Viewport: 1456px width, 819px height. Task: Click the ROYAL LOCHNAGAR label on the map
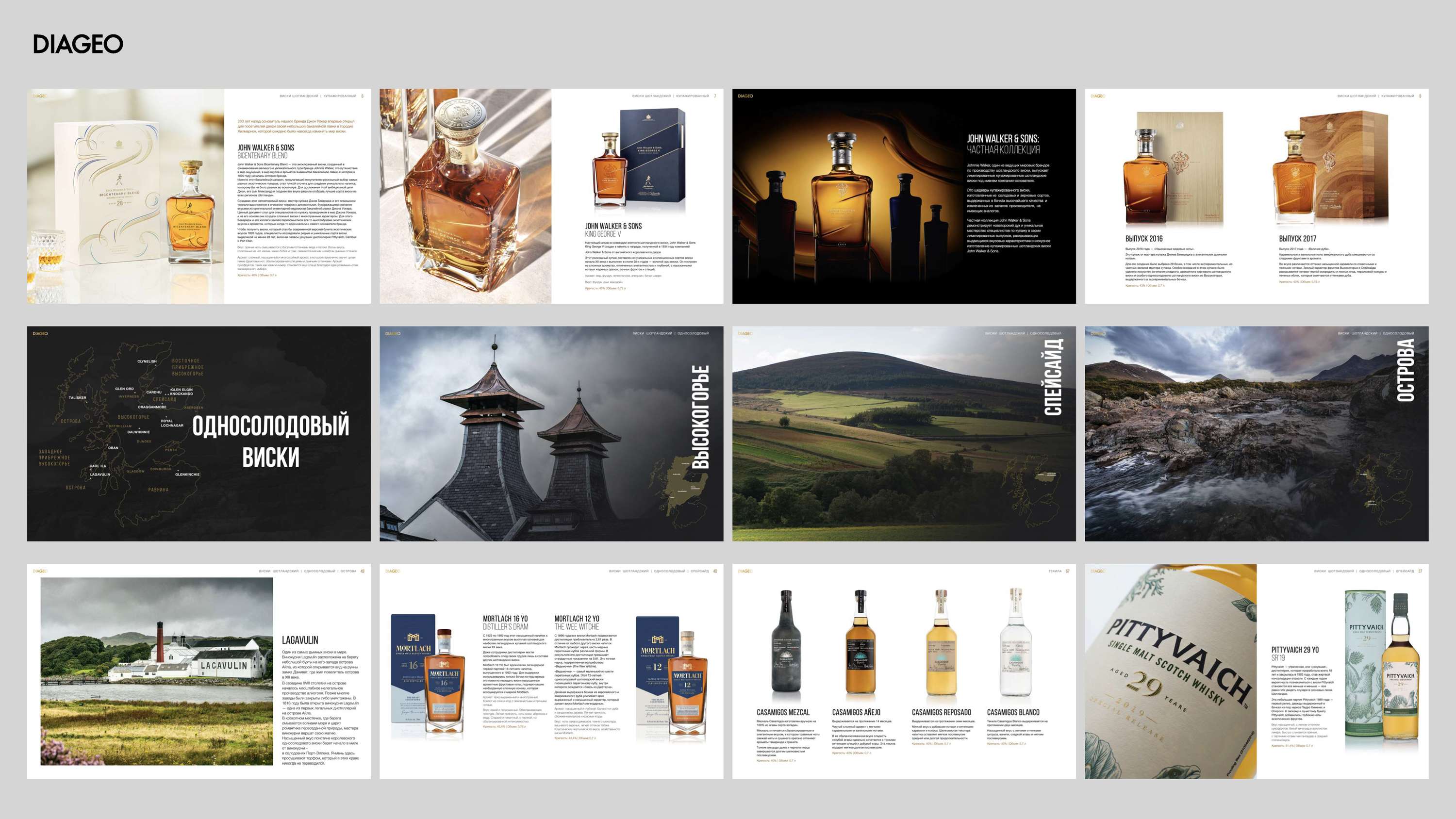pos(172,423)
